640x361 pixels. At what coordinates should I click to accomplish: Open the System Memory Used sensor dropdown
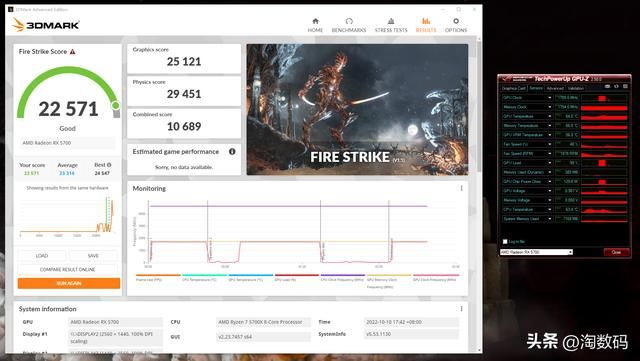(550, 219)
